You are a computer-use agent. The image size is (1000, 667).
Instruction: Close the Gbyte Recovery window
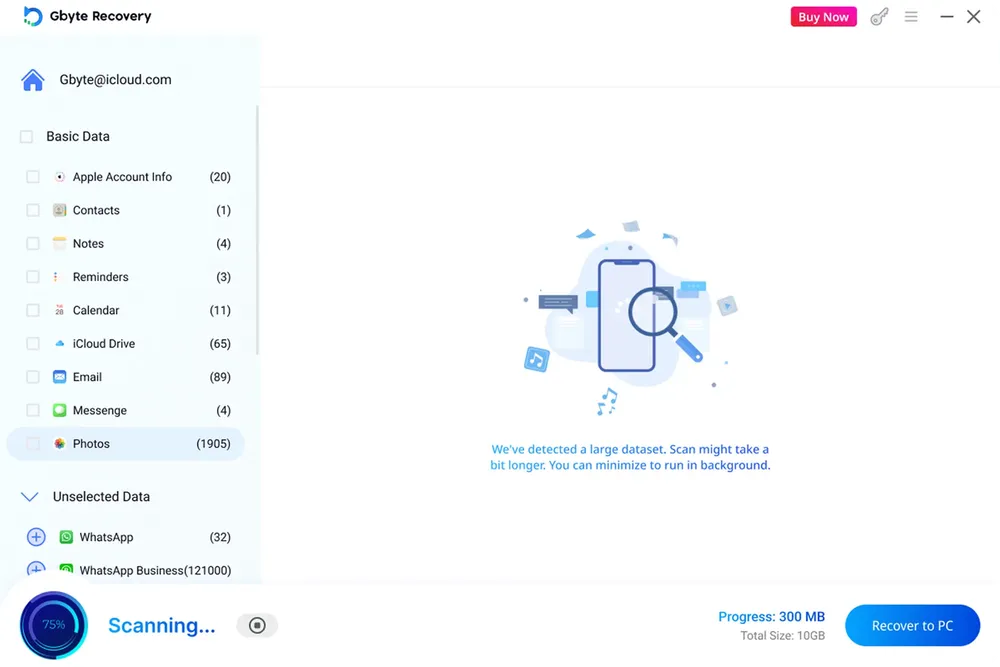point(973,17)
